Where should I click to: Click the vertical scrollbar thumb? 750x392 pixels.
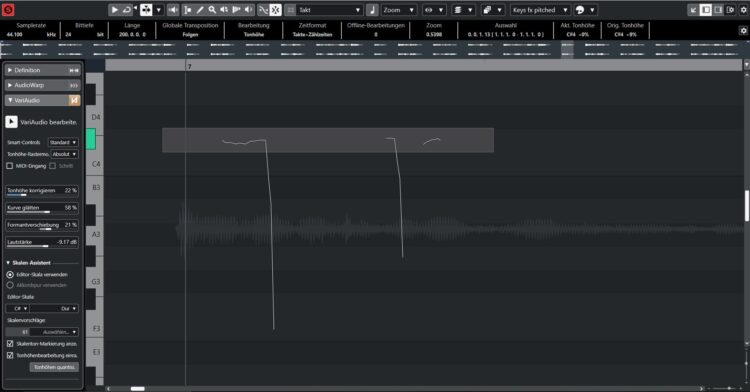pyautogui.click(x=747, y=206)
